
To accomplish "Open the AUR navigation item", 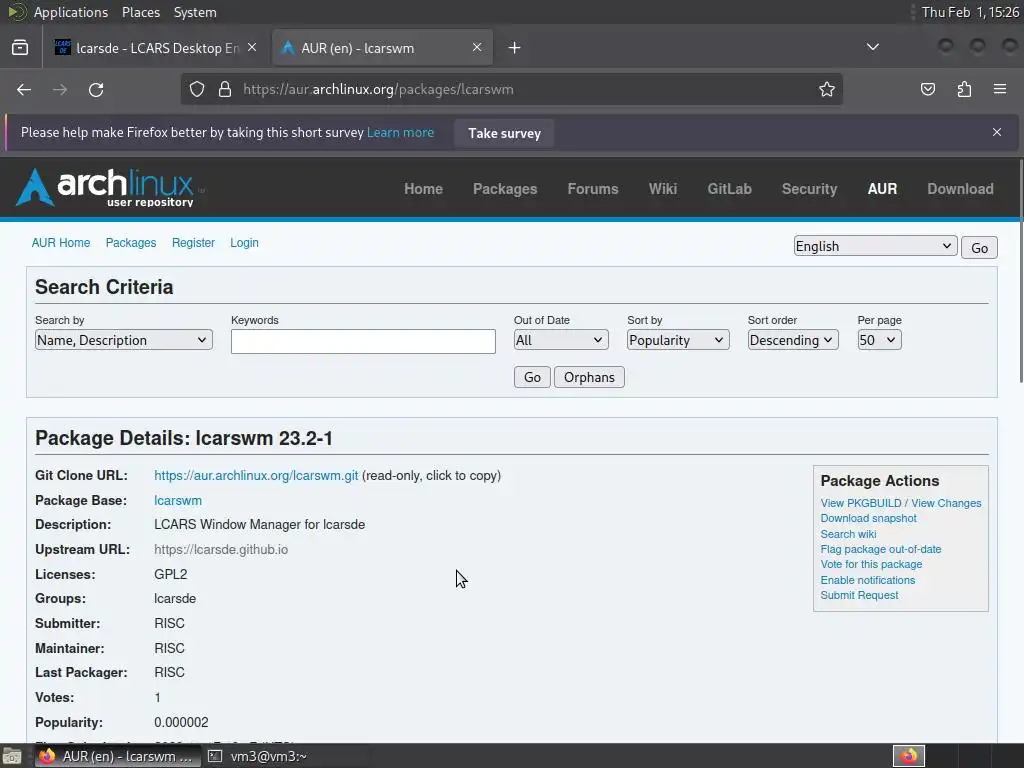I will tap(882, 189).
